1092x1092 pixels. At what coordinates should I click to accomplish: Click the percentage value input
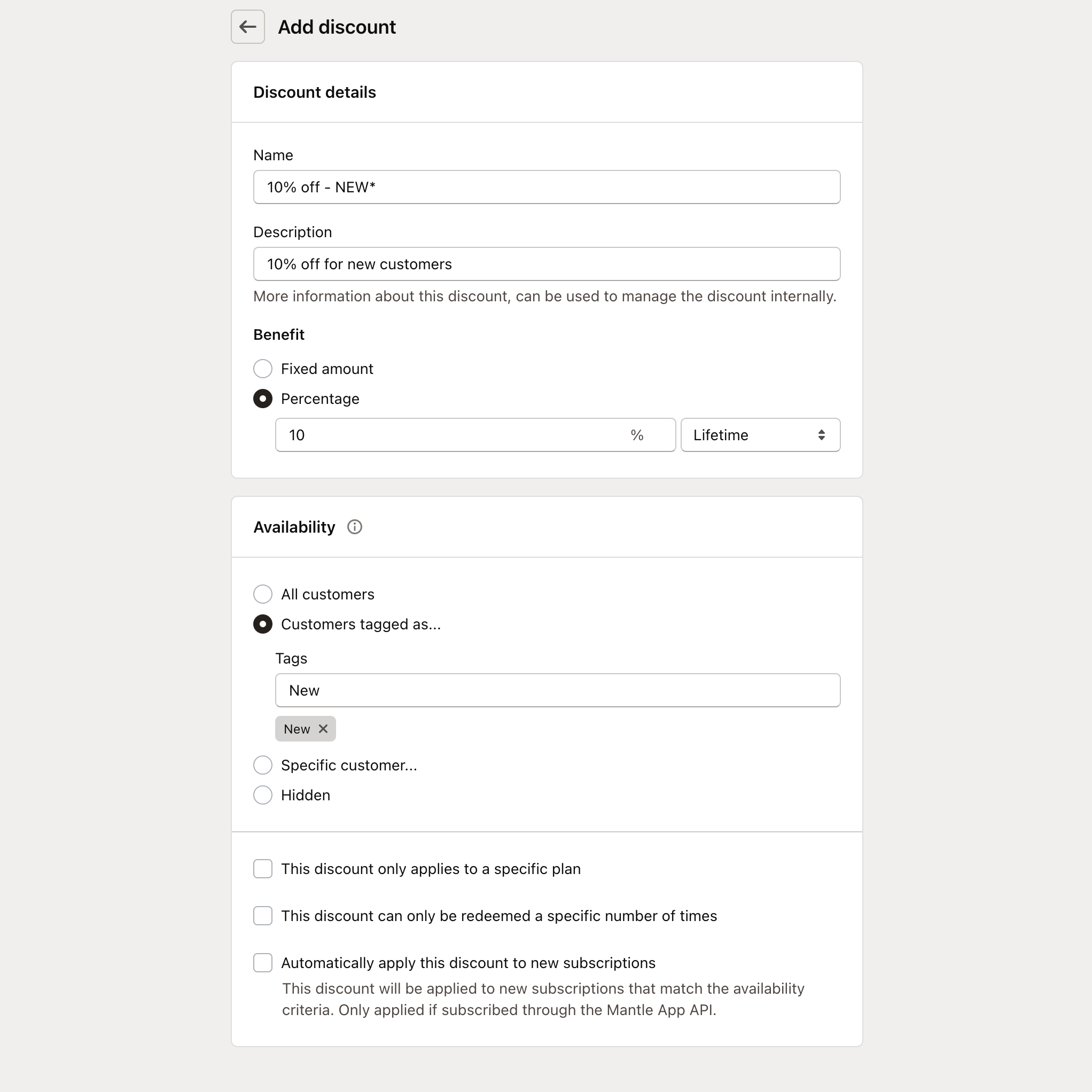click(x=452, y=435)
